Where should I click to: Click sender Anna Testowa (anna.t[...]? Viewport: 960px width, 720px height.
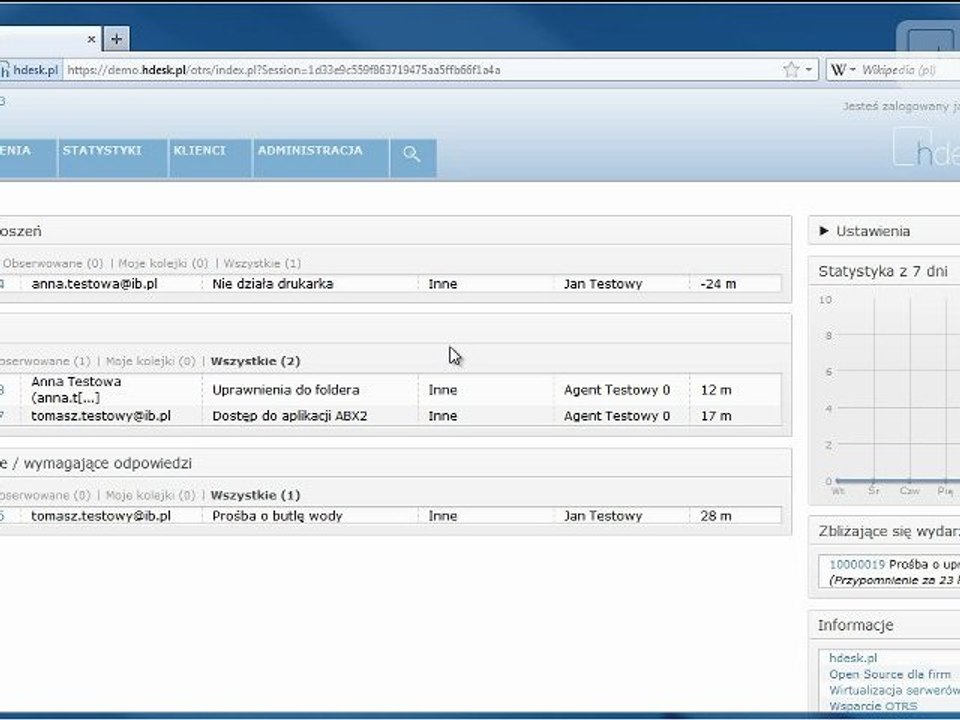[76, 390]
